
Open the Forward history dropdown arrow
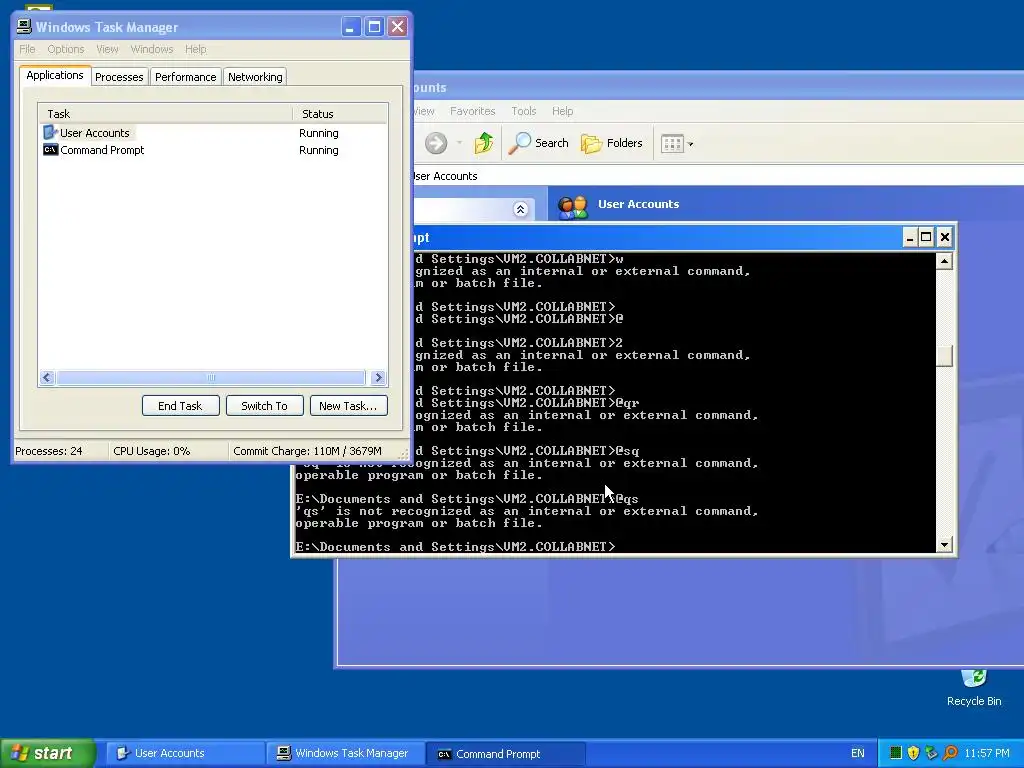tap(459, 143)
